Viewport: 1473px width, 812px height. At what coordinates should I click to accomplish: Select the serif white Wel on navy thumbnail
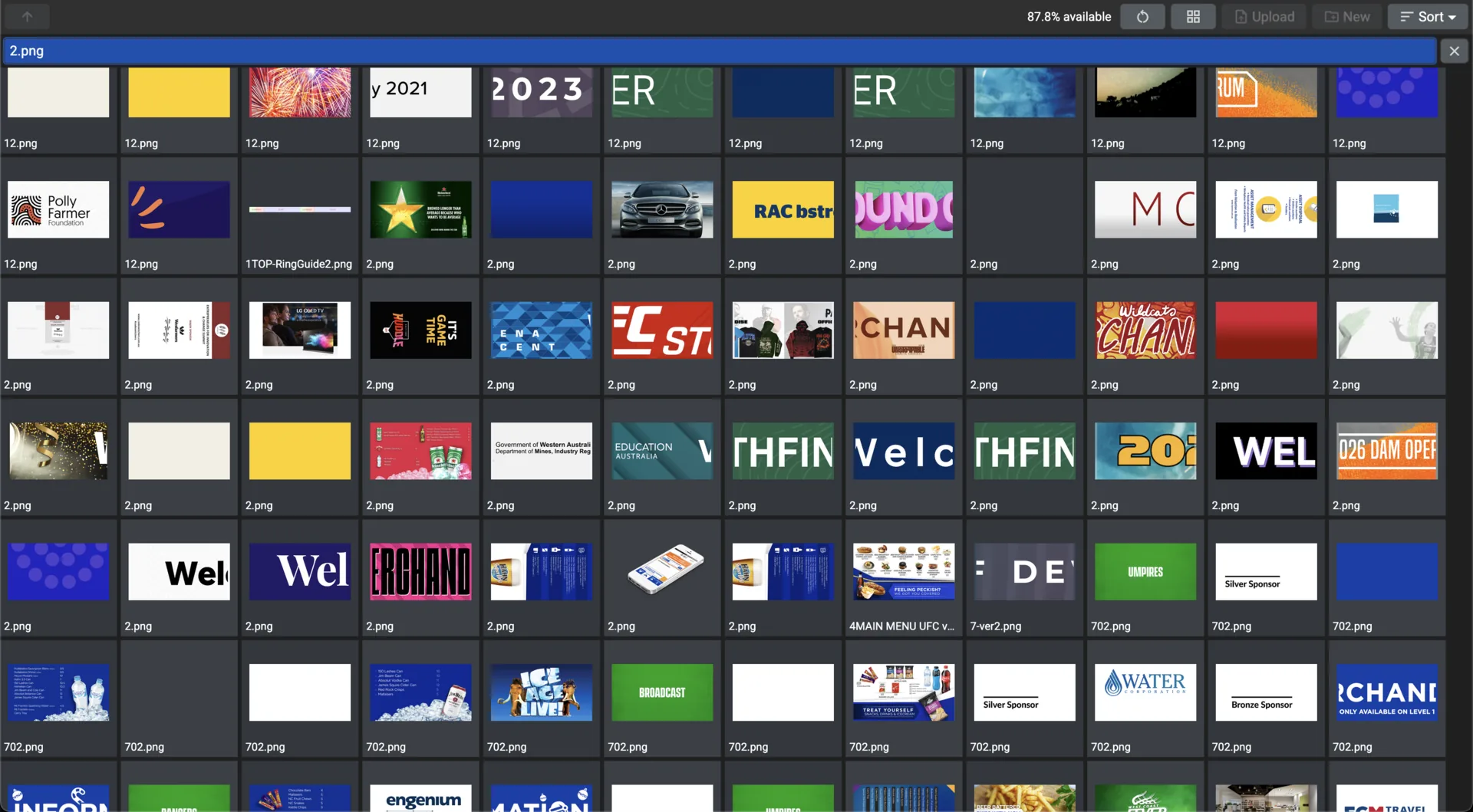(300, 571)
